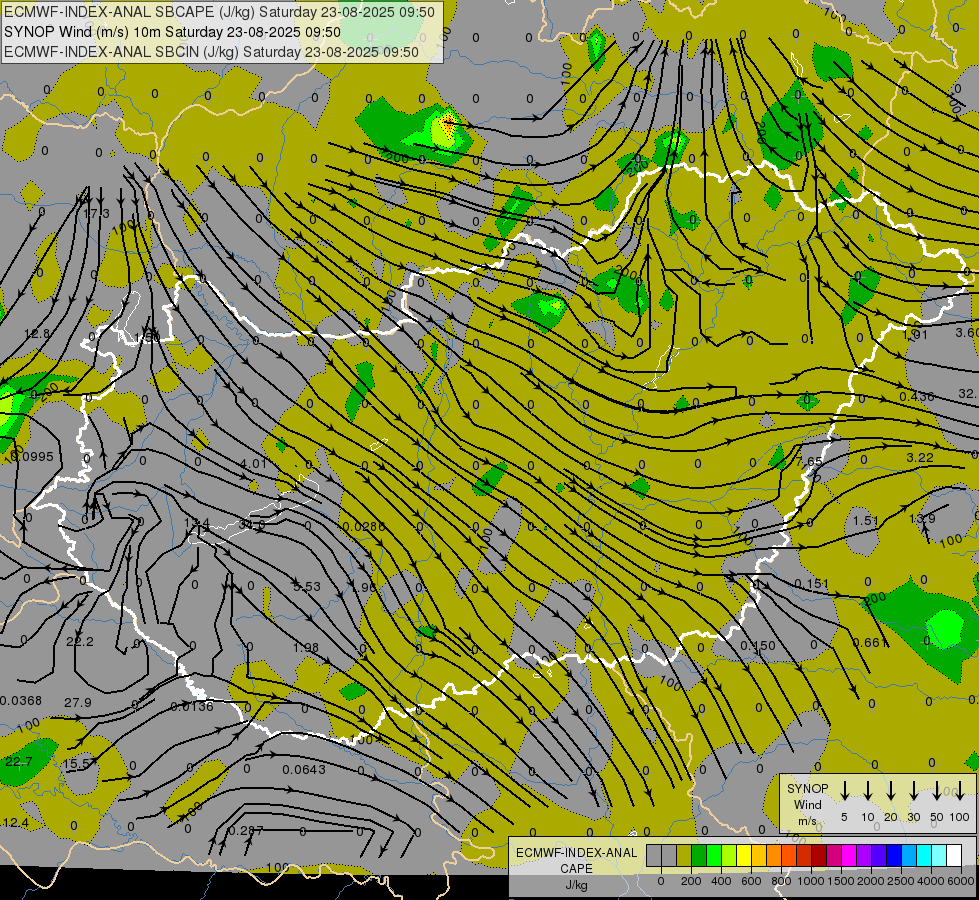979x900 pixels.
Task: Click the SYNOP Wind 10m title line
Action: click(x=172, y=32)
